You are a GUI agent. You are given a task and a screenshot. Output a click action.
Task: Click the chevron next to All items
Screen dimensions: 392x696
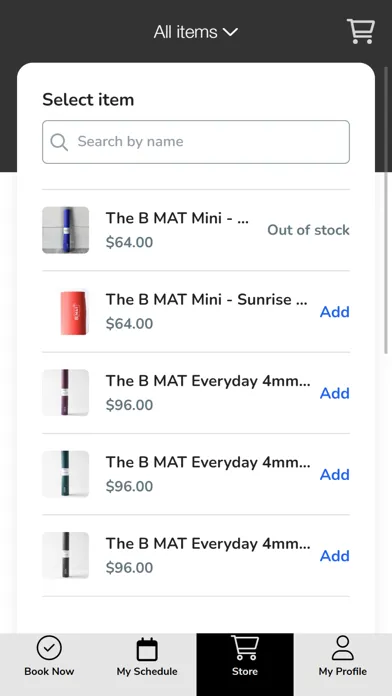(x=230, y=32)
